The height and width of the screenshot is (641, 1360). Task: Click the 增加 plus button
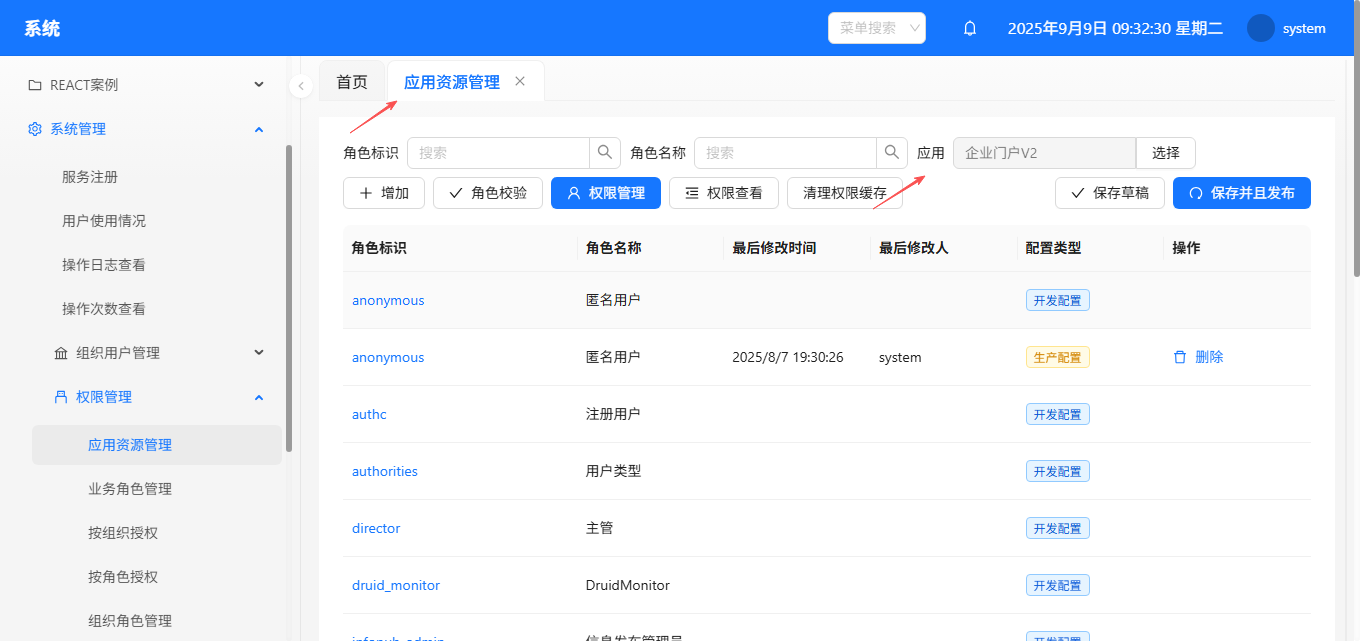384,193
